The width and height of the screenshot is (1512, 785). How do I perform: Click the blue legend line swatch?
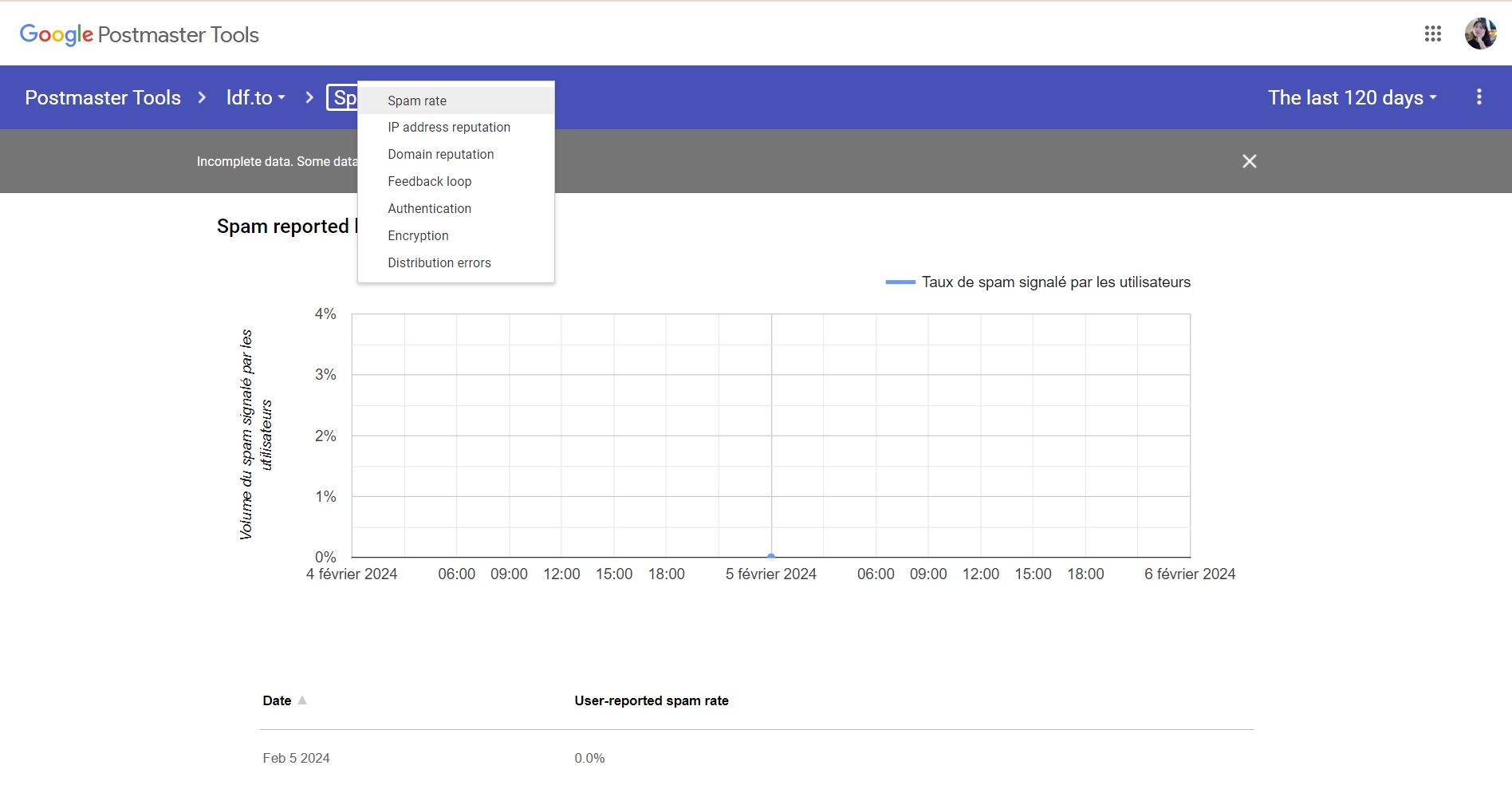point(900,282)
